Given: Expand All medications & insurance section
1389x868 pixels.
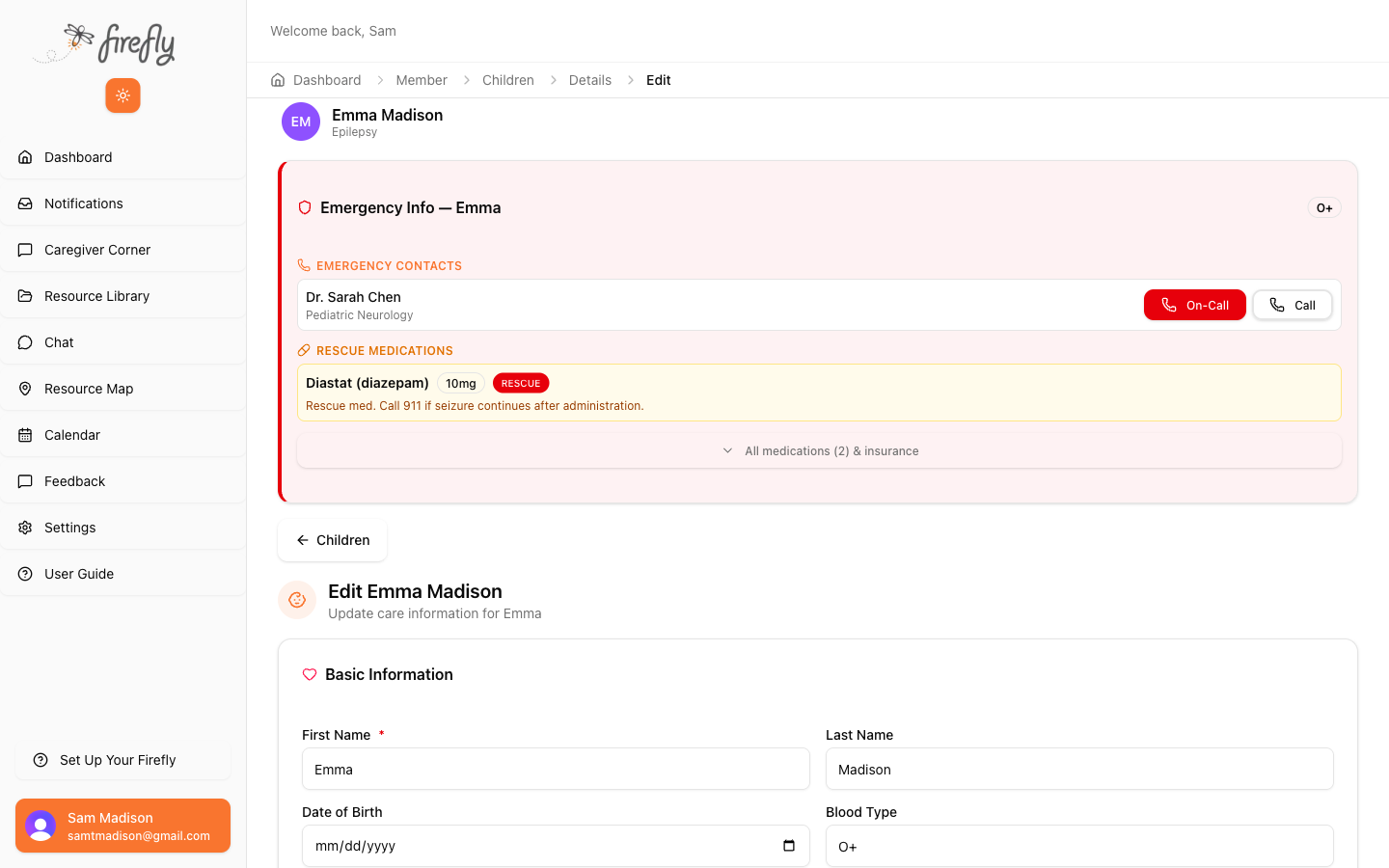Looking at the screenshot, I should point(819,451).
